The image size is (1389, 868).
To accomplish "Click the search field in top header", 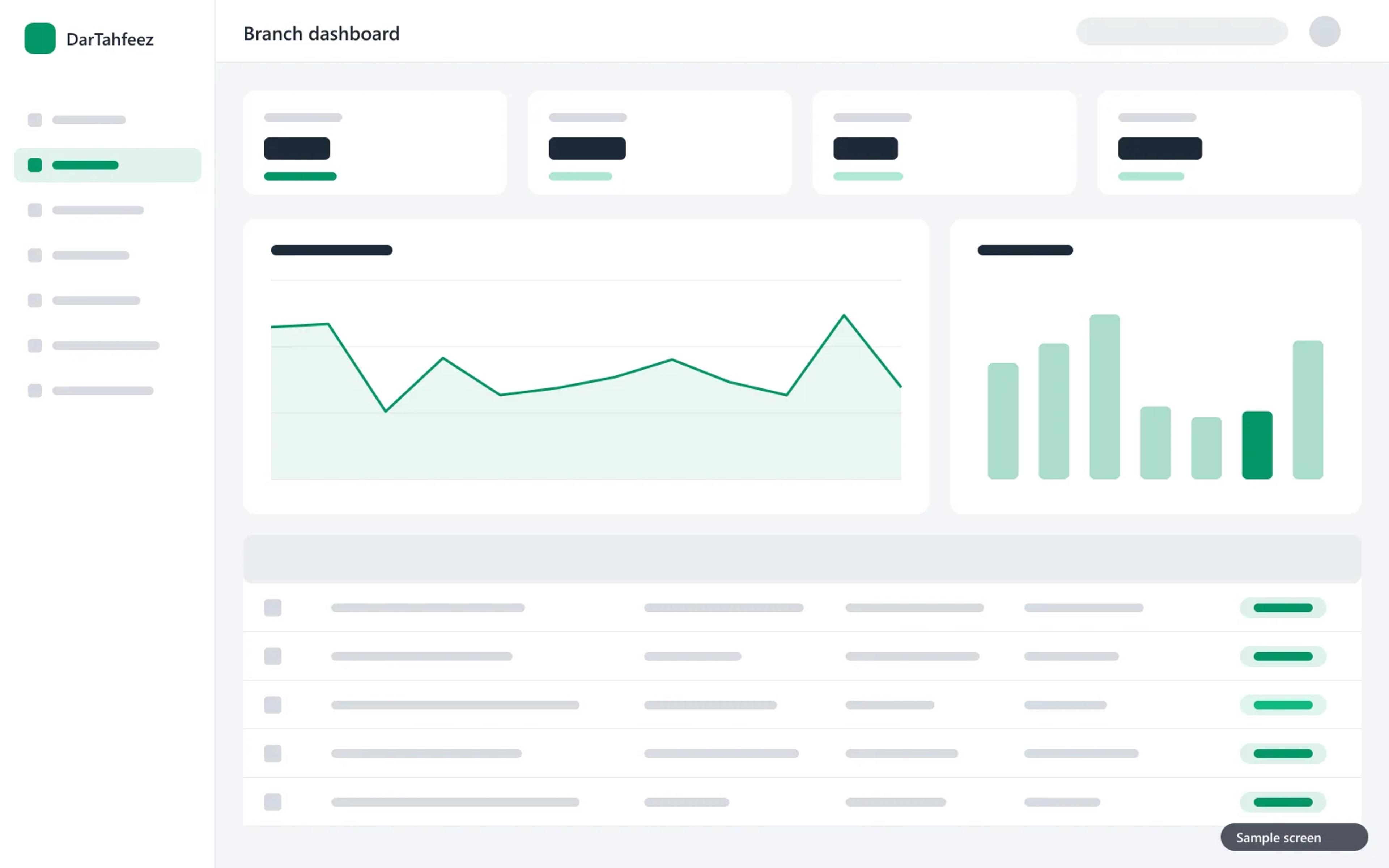I will [1182, 31].
